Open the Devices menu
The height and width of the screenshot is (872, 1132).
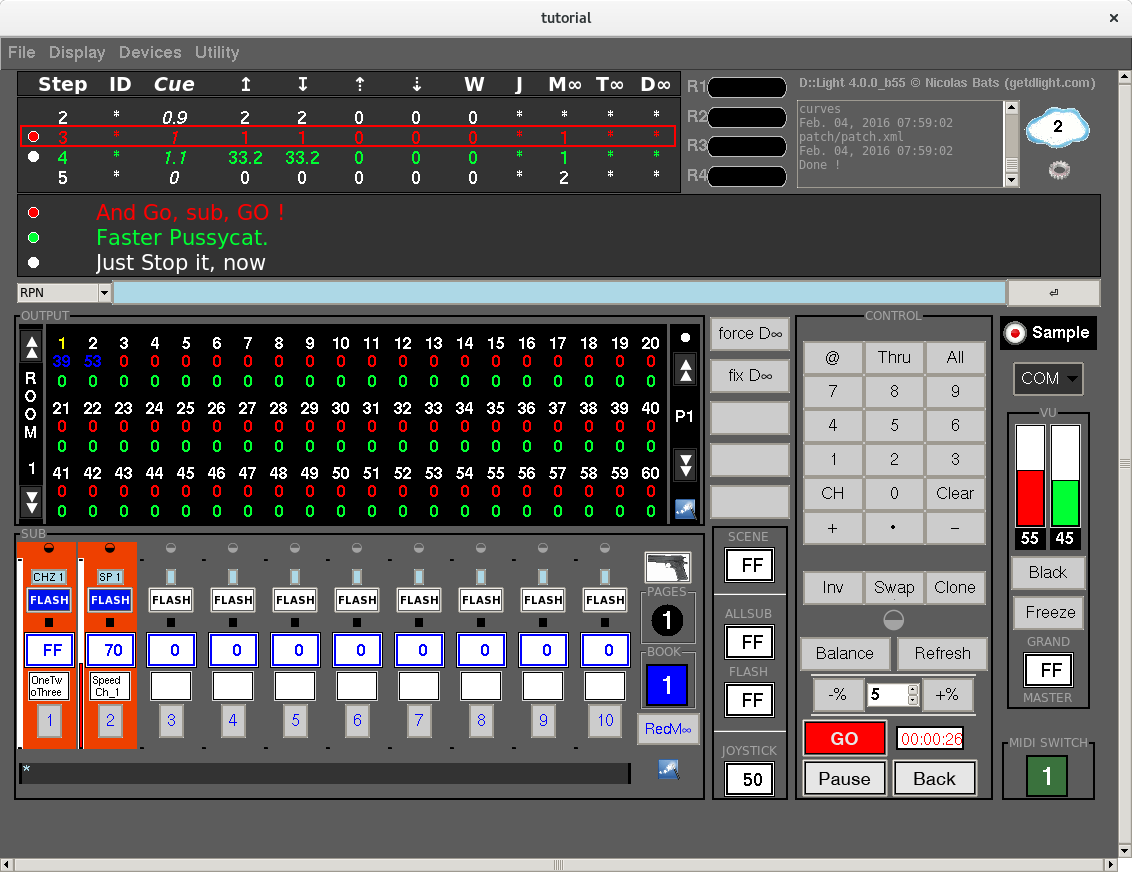pos(150,52)
